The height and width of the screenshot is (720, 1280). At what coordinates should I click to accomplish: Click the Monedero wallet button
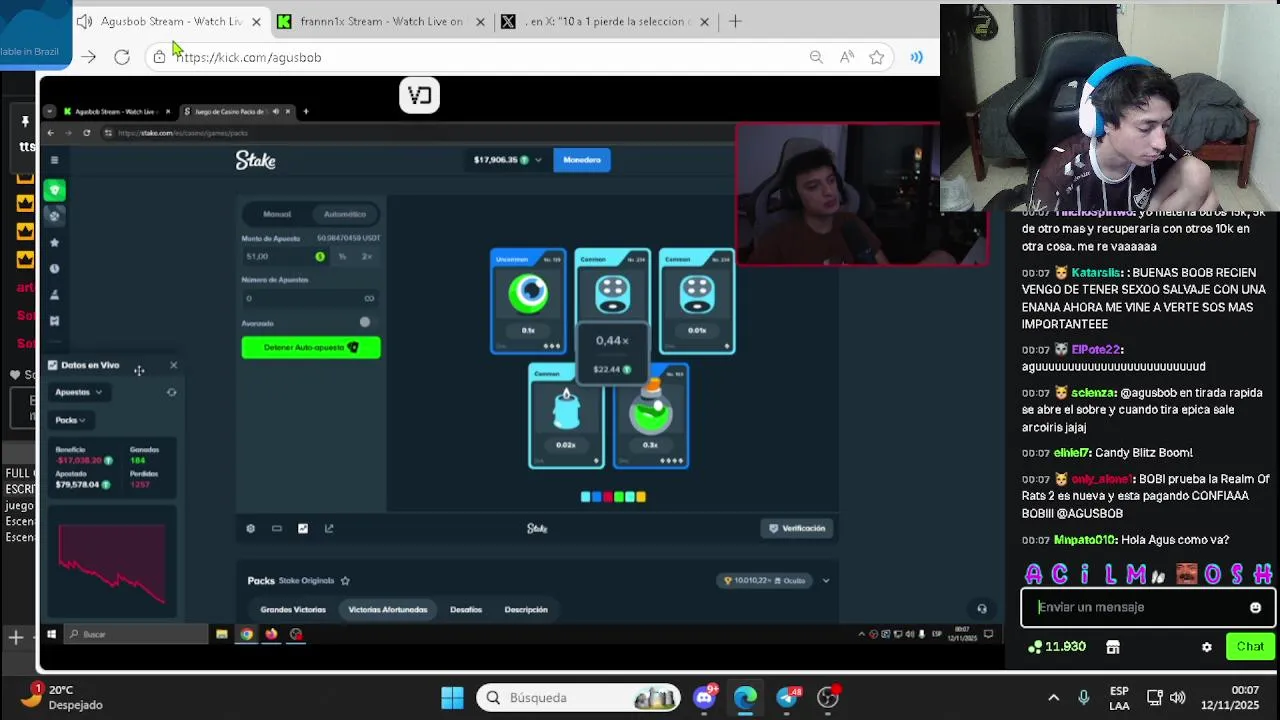tap(582, 160)
